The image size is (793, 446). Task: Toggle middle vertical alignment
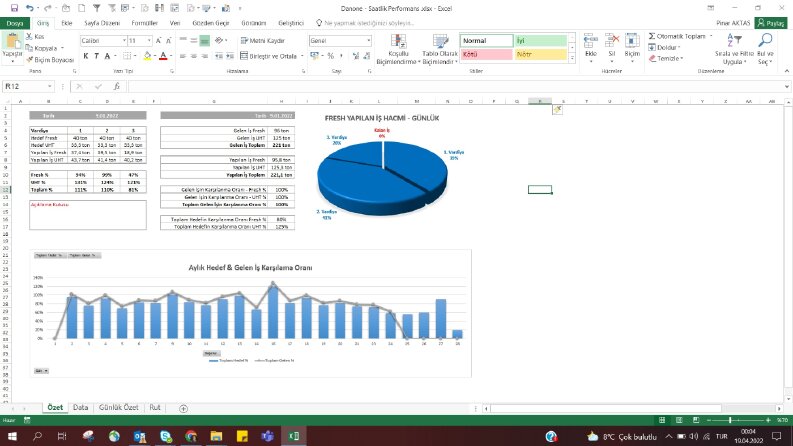click(x=194, y=40)
